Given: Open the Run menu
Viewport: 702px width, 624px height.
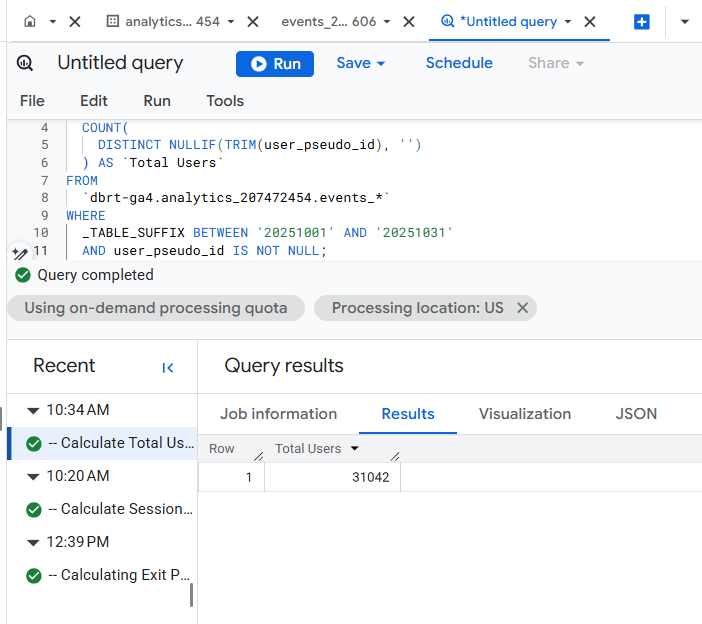Looking at the screenshot, I should coord(157,101).
